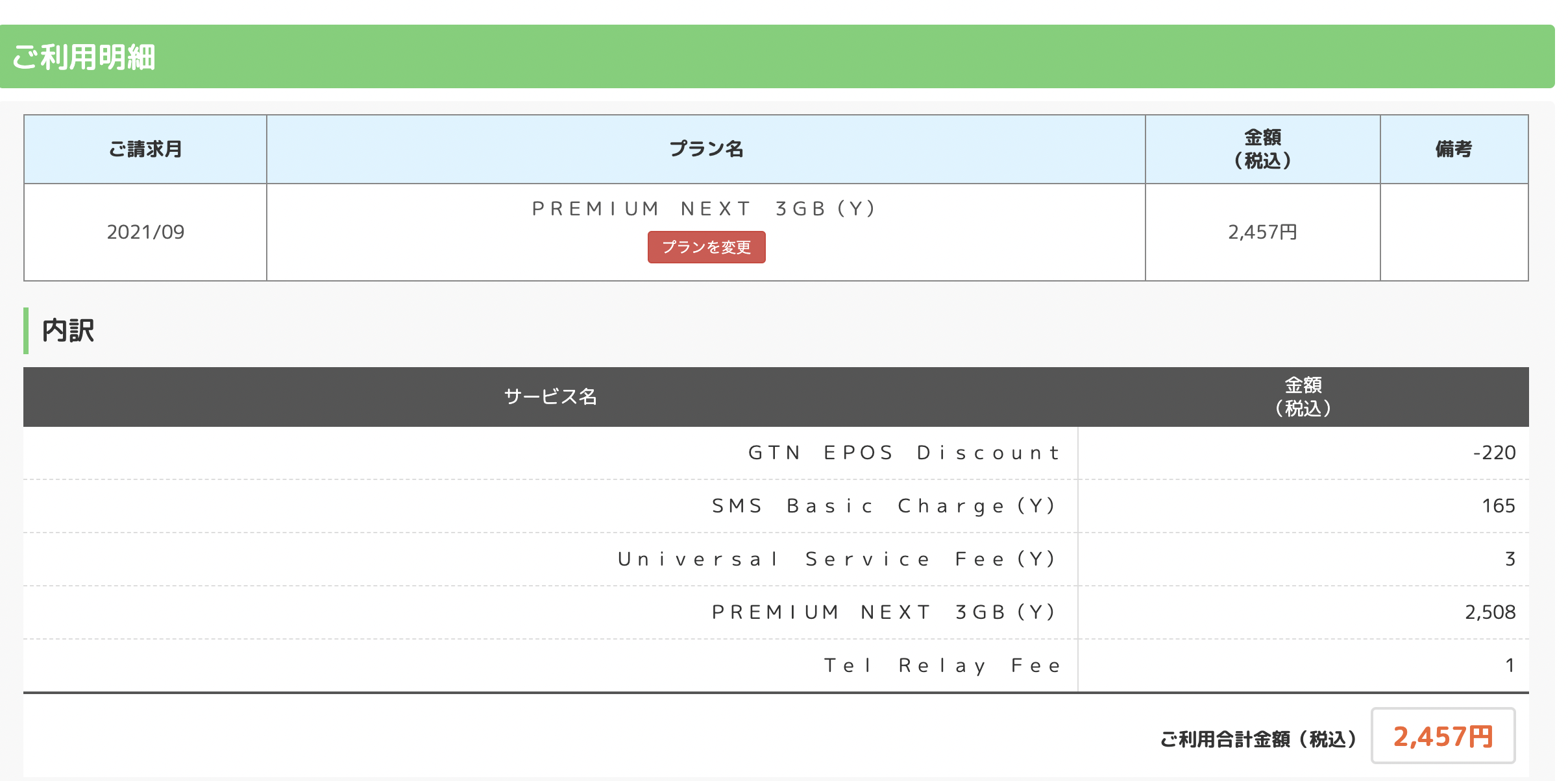Click the プラン名 column header
Image resolution: width=1568 pixels, height=781 pixels.
(x=706, y=149)
